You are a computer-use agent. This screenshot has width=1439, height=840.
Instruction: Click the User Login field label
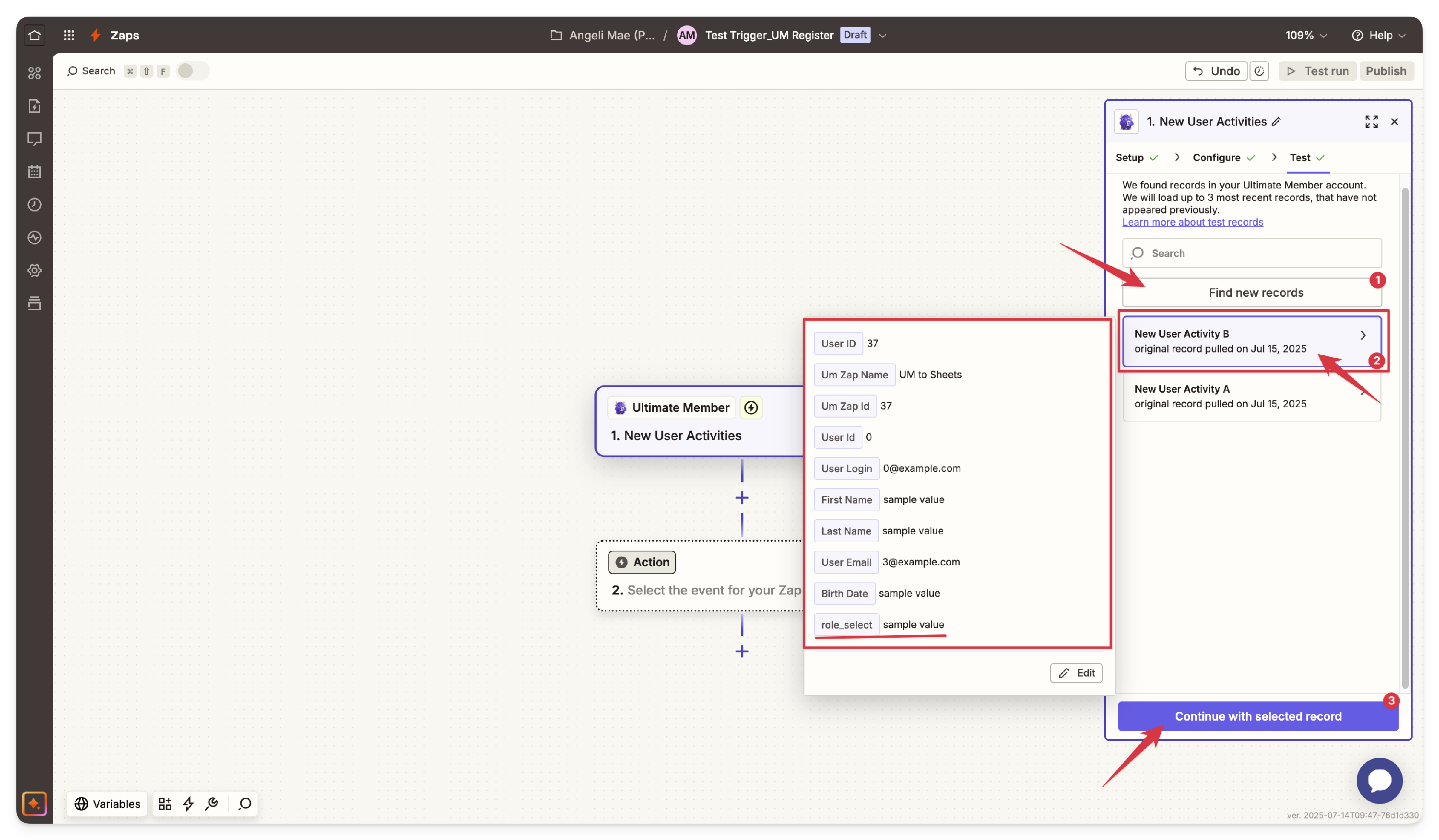click(846, 468)
